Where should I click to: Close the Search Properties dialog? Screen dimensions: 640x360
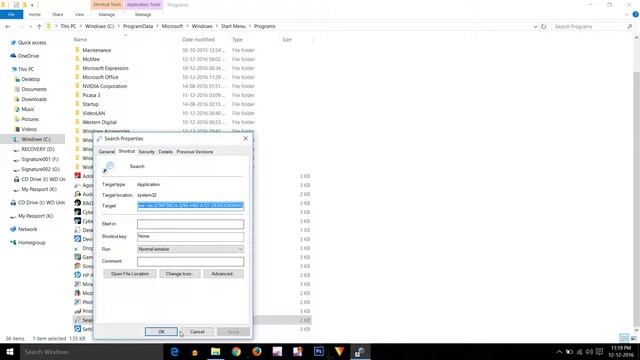tap(245, 139)
